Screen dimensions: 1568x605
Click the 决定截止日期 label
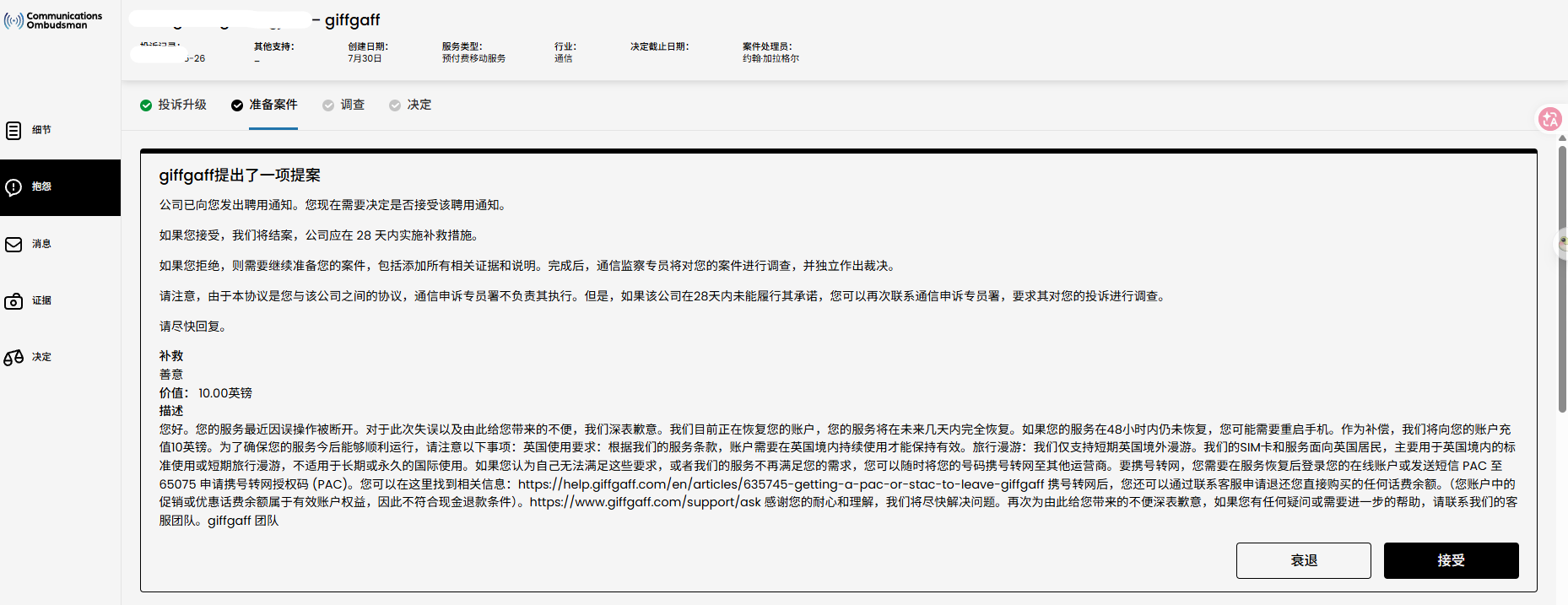coord(659,46)
